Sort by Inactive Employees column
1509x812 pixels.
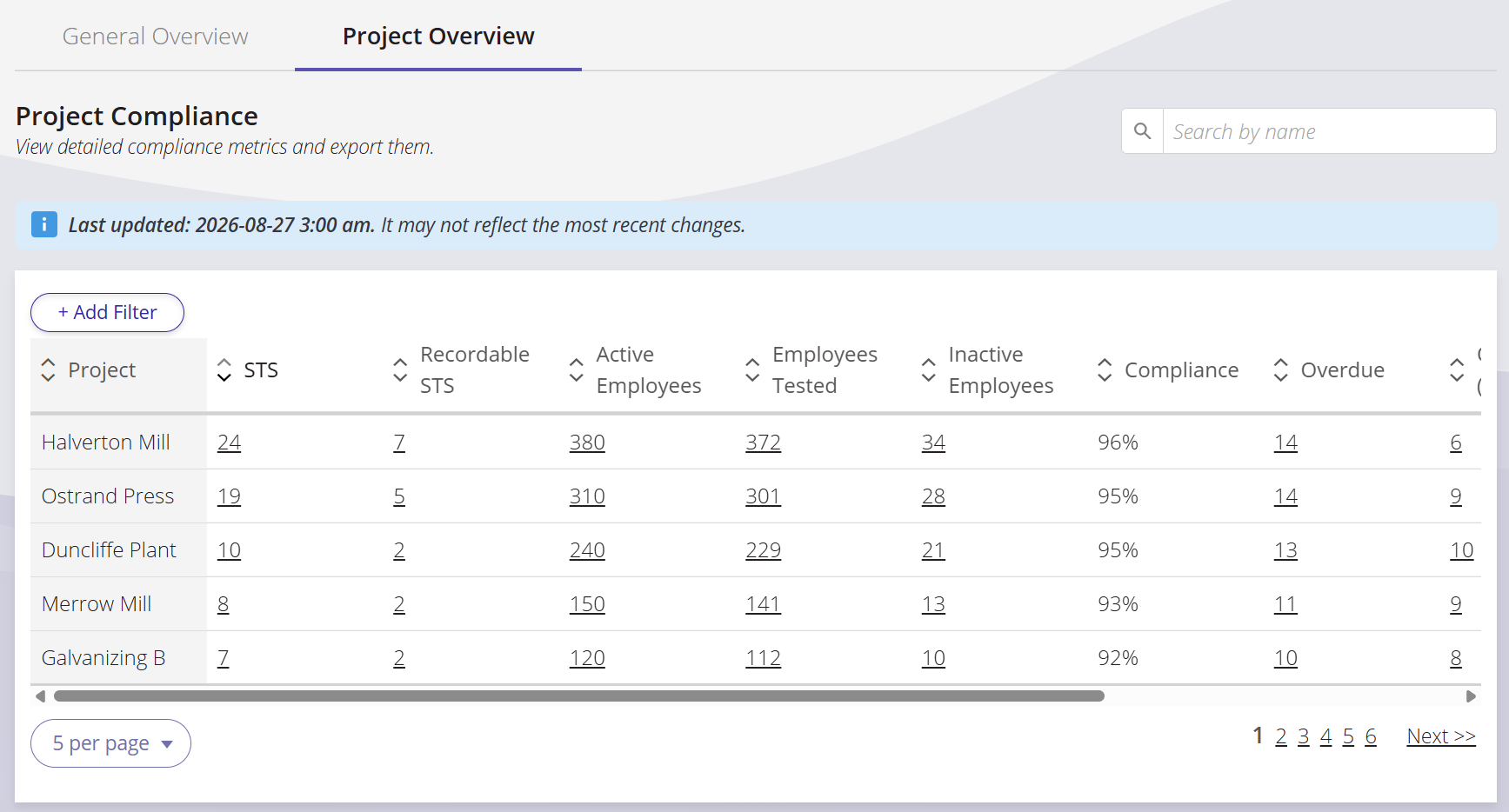tap(929, 369)
